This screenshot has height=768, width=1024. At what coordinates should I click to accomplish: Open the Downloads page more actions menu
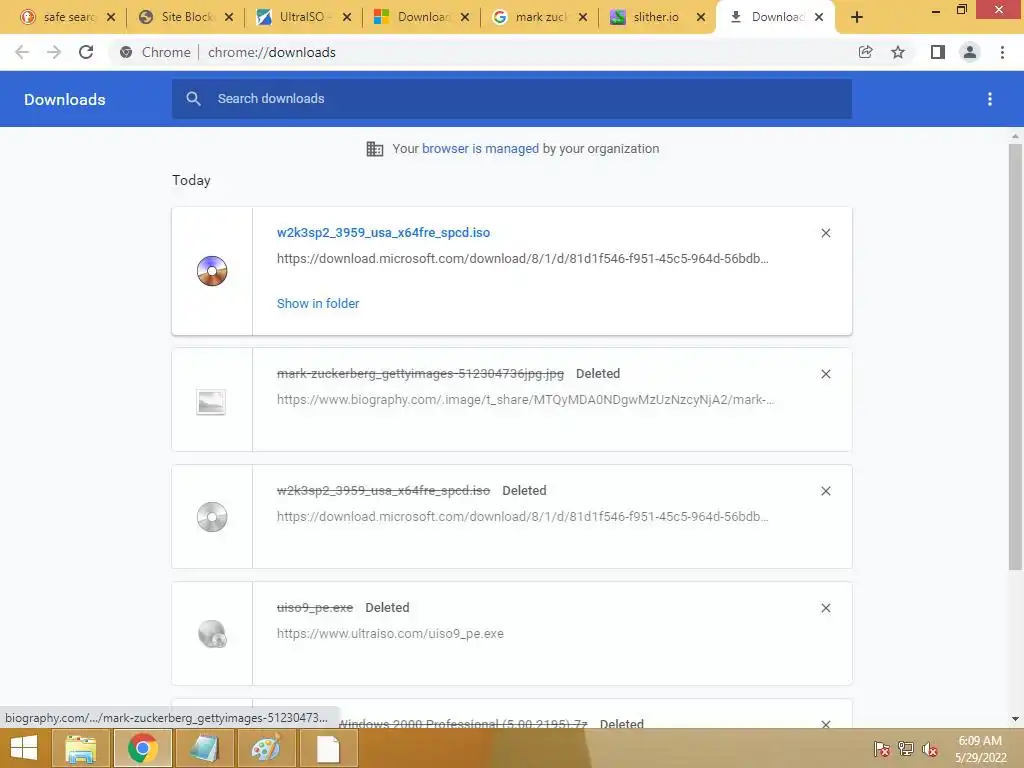(x=990, y=99)
